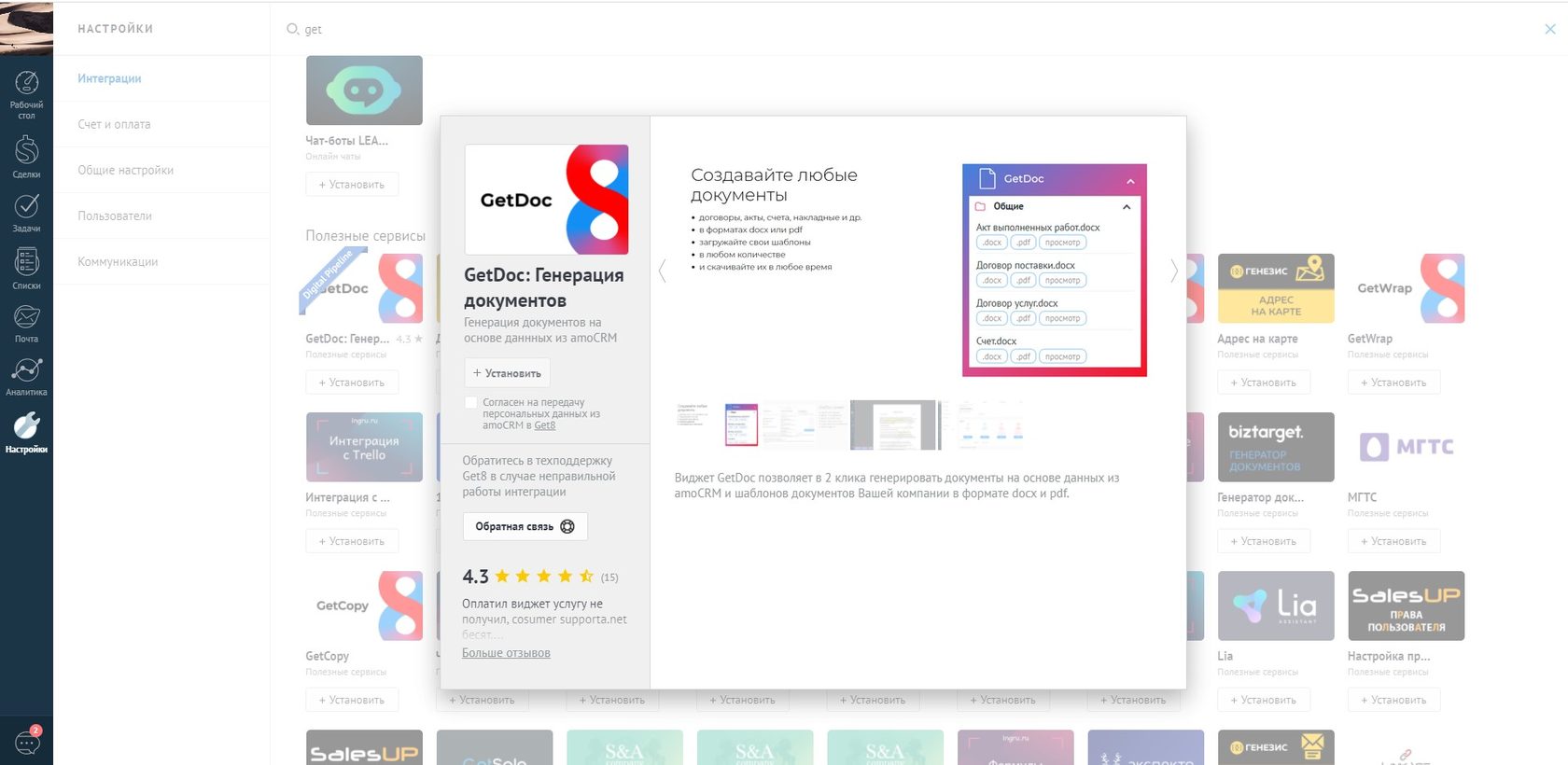Click the Обратная связь button
Screen dimensions: 1568x765
[x=525, y=526]
